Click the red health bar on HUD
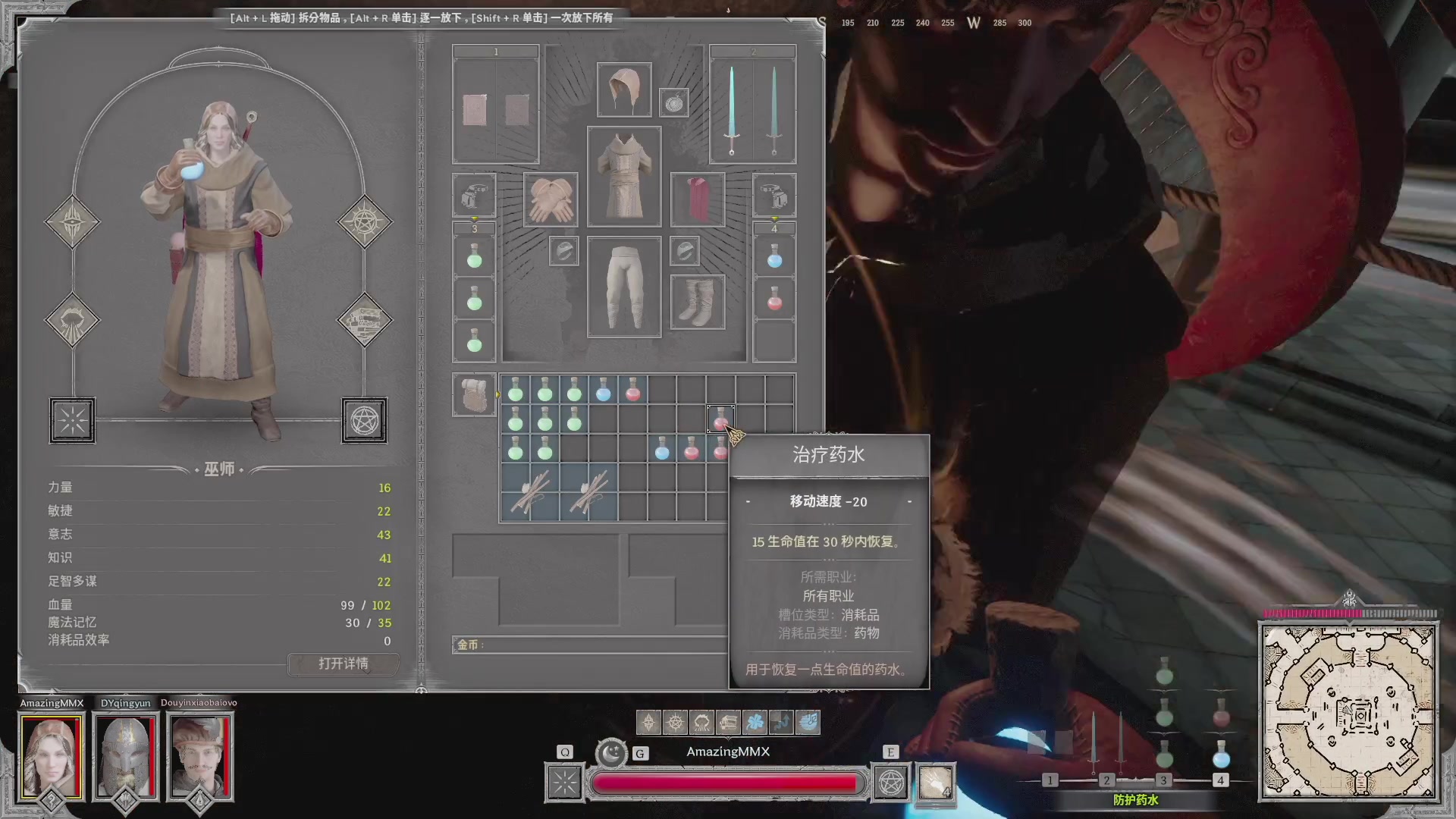1456x819 pixels. click(726, 783)
